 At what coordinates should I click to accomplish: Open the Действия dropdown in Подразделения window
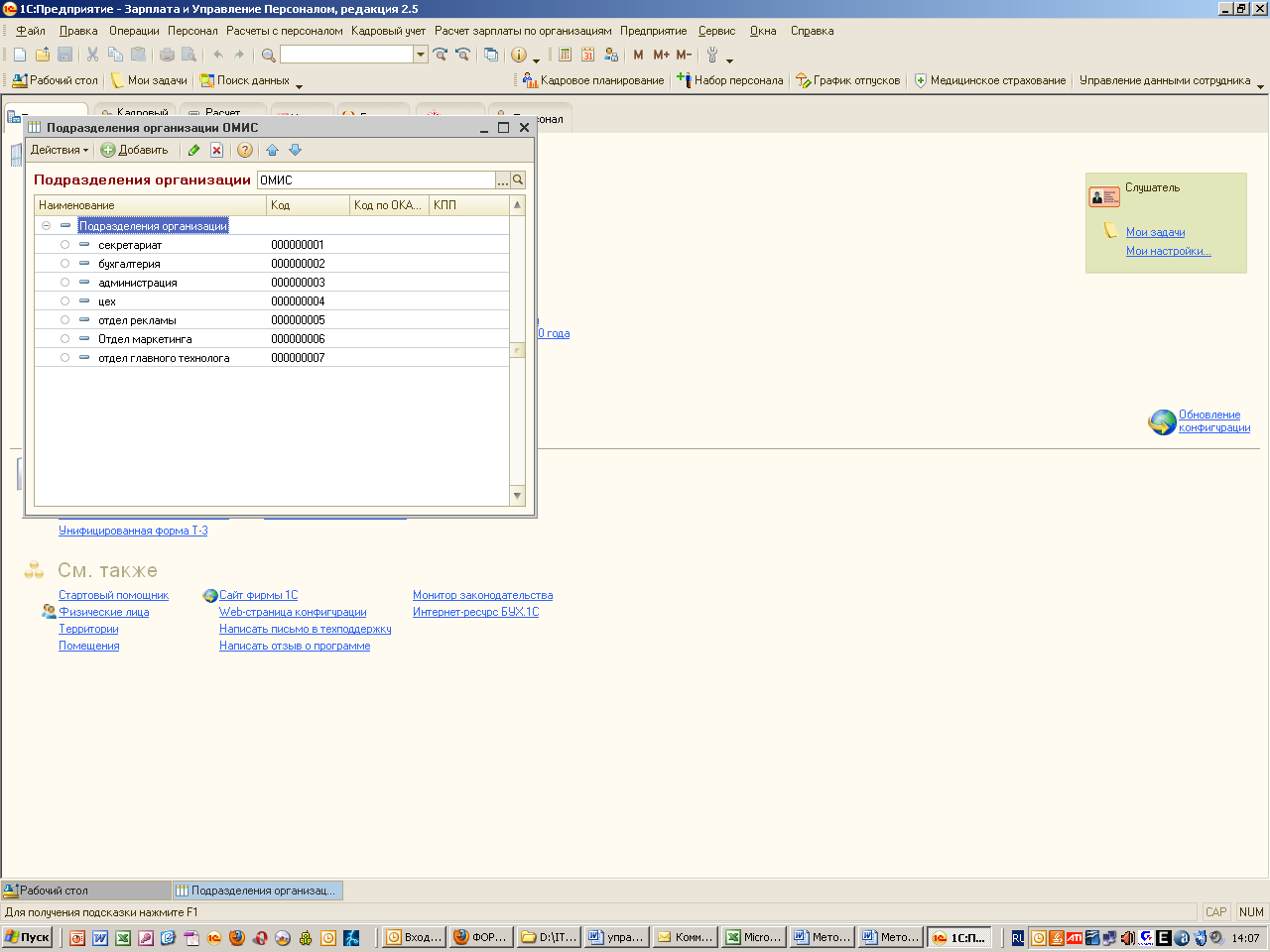point(60,150)
